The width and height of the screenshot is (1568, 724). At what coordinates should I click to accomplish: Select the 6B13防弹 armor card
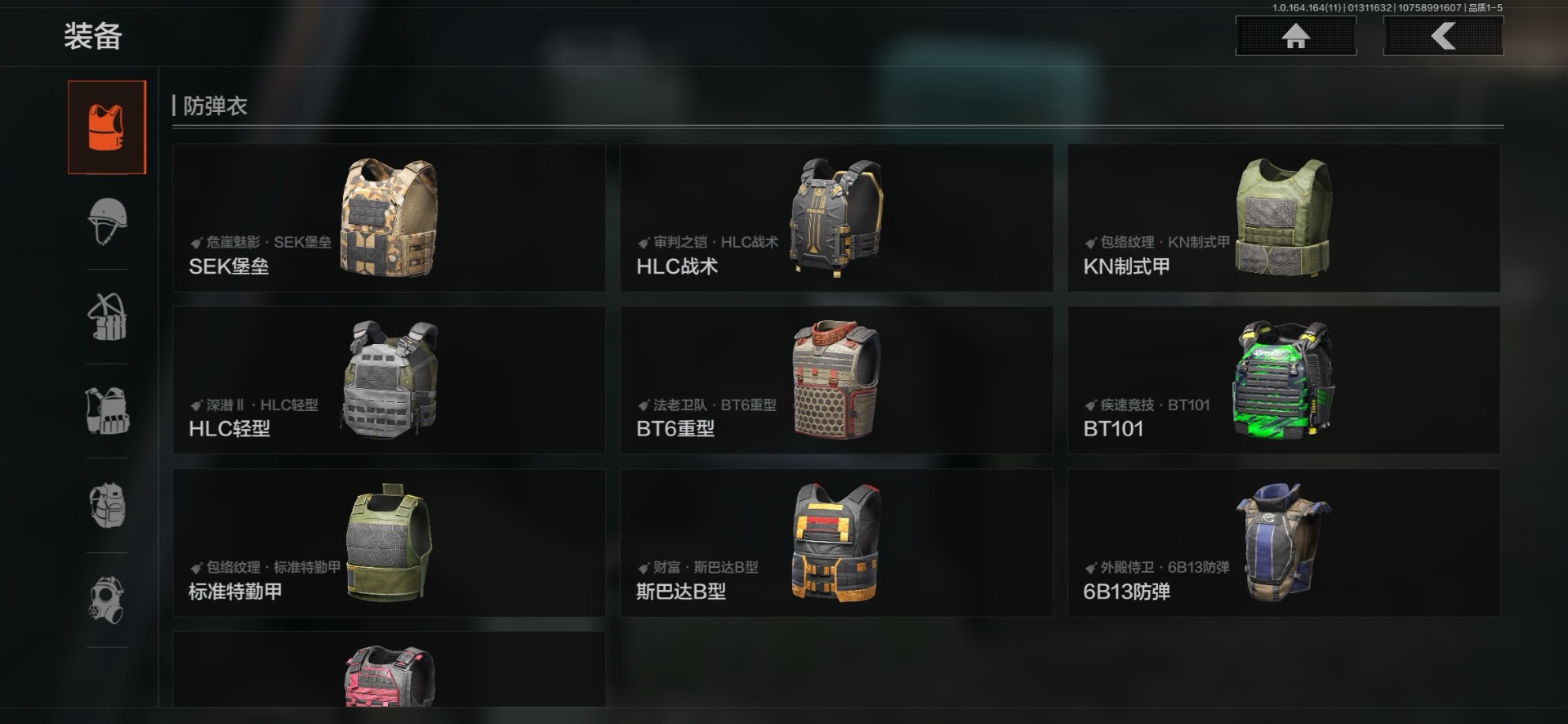[x=1284, y=543]
